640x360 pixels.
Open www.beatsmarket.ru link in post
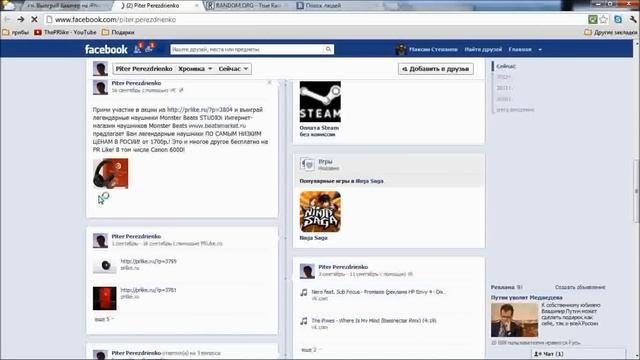pos(217,126)
